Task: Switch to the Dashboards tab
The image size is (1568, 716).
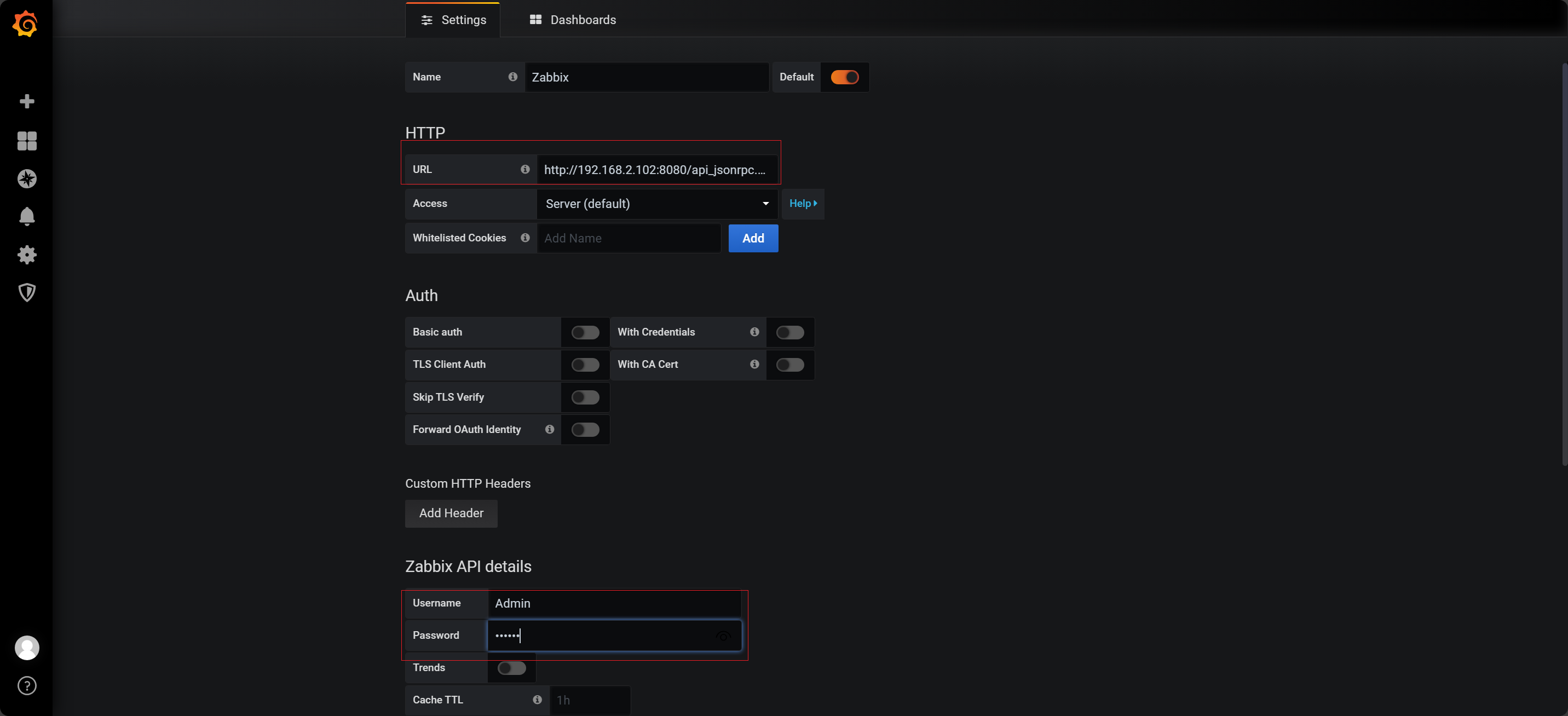Action: coord(573,20)
